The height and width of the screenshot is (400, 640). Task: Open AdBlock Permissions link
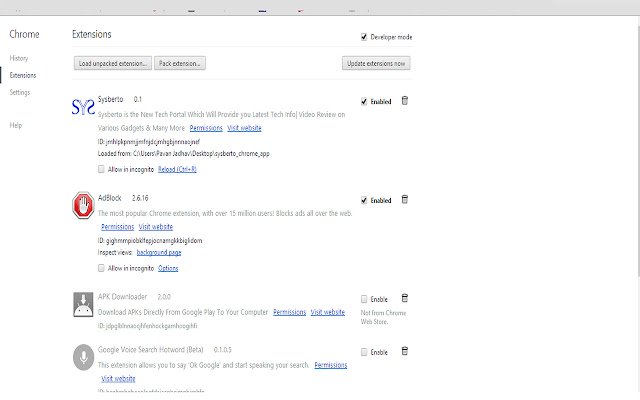[118, 227]
